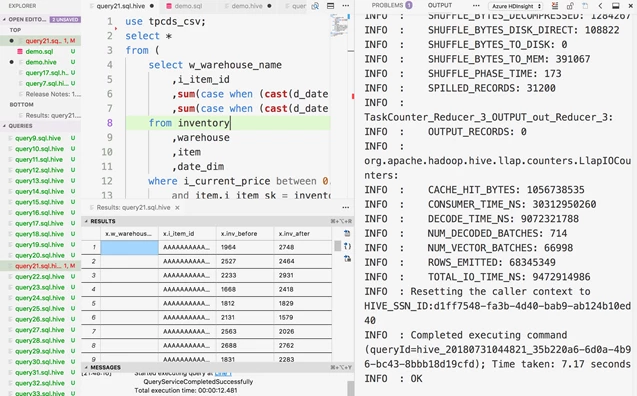637x396 pixels.
Task: Open Release Notes entry in open editors
Action: click(41, 94)
